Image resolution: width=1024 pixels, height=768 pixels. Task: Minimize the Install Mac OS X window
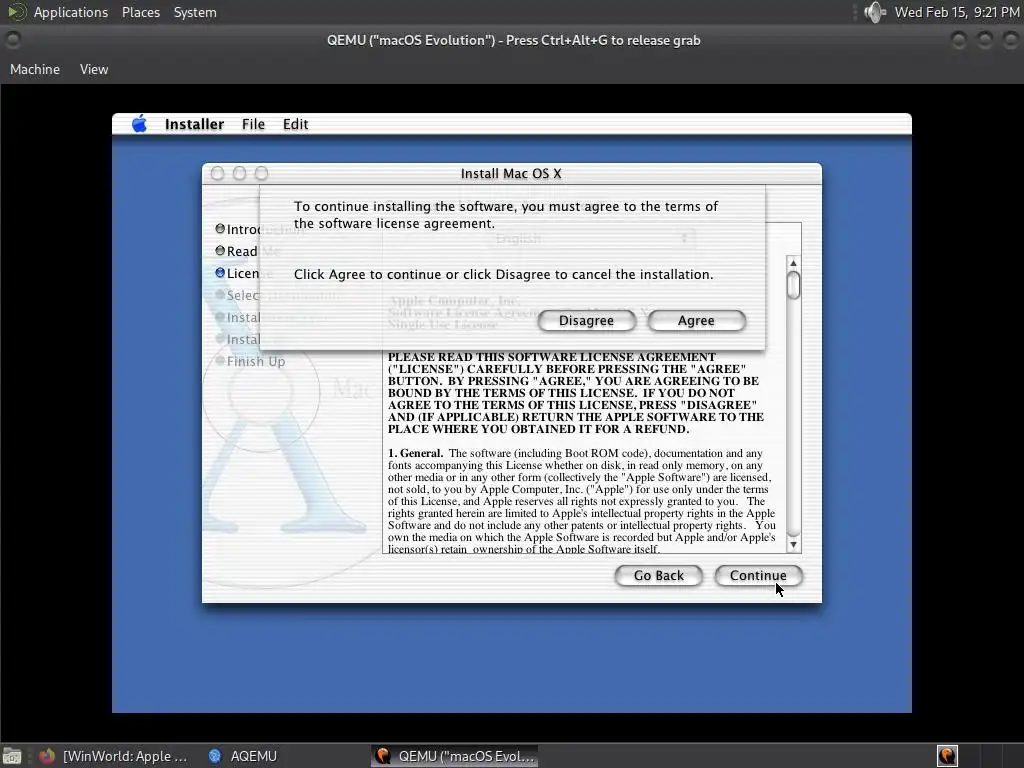[x=240, y=173]
